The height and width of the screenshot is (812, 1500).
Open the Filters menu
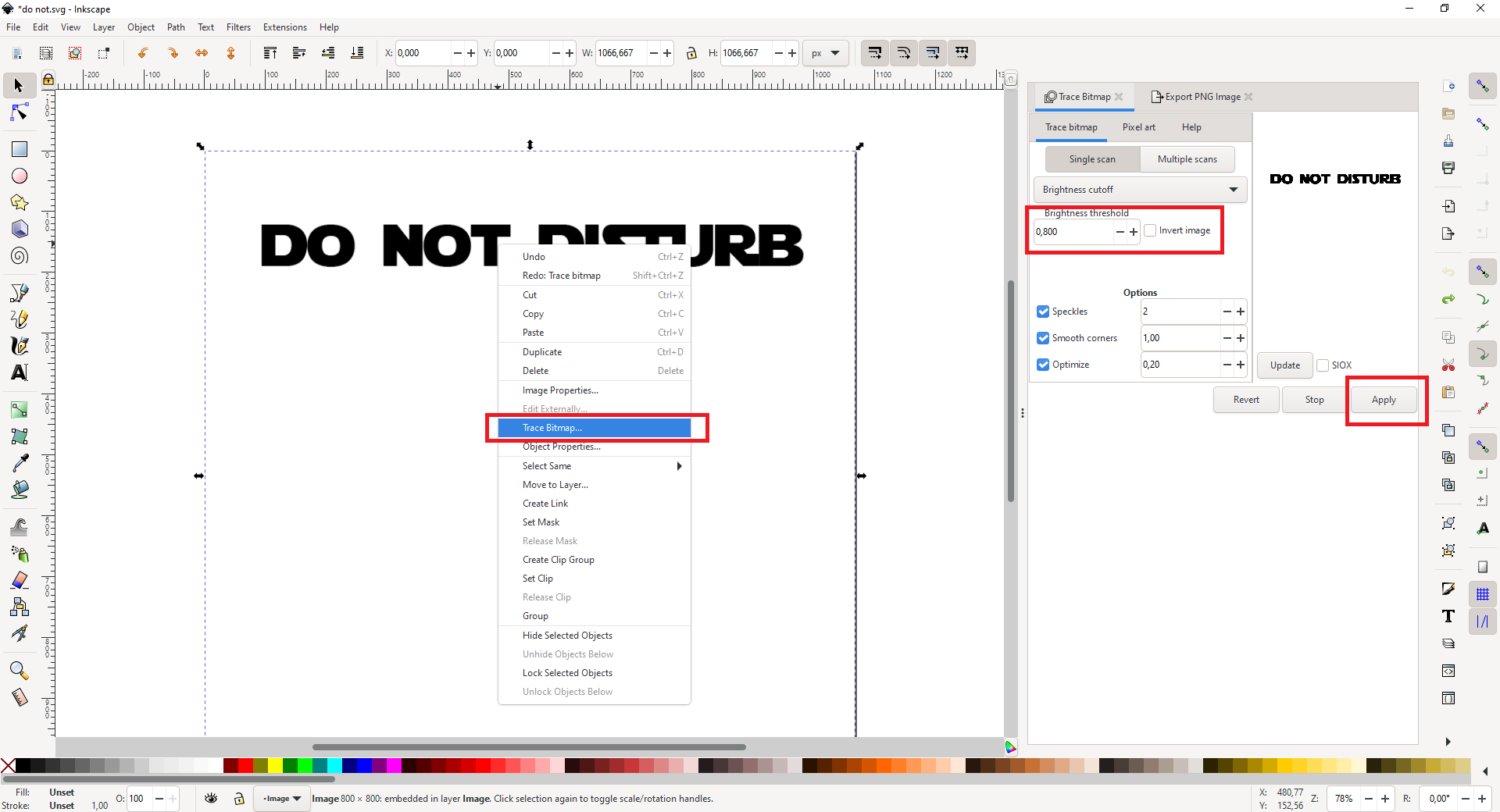[238, 27]
